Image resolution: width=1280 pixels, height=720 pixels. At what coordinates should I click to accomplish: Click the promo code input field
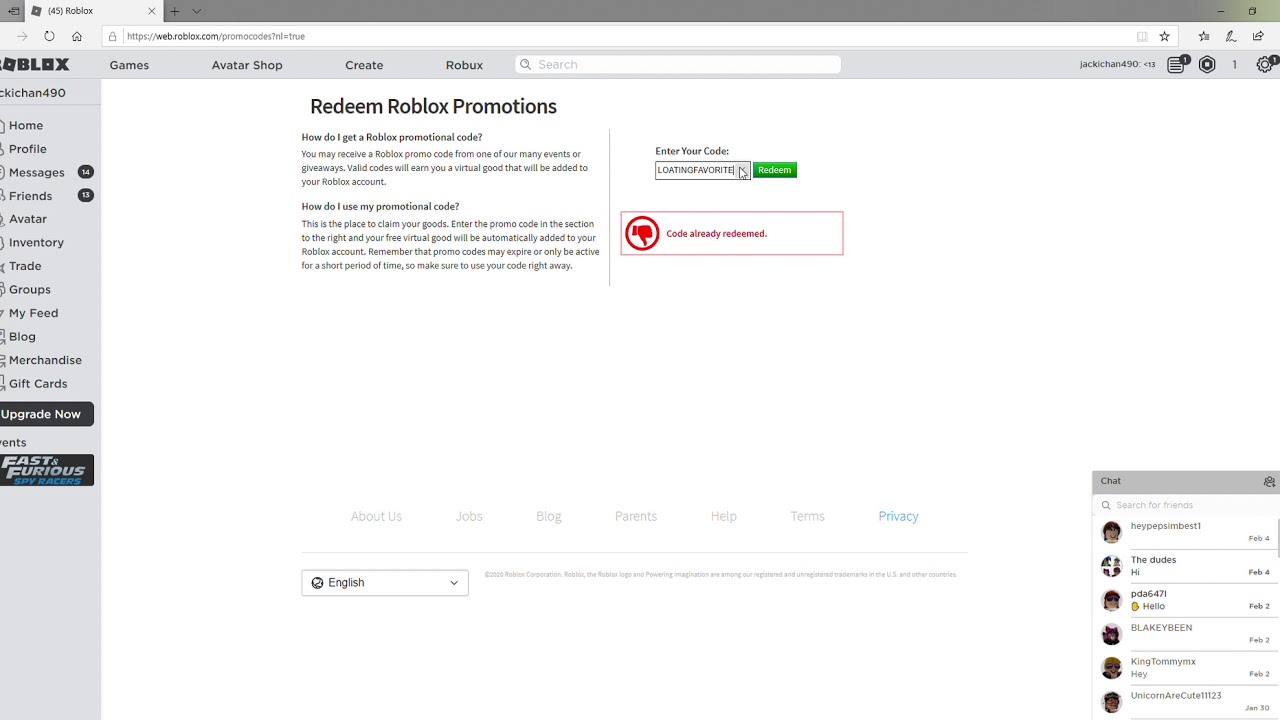tap(703, 170)
